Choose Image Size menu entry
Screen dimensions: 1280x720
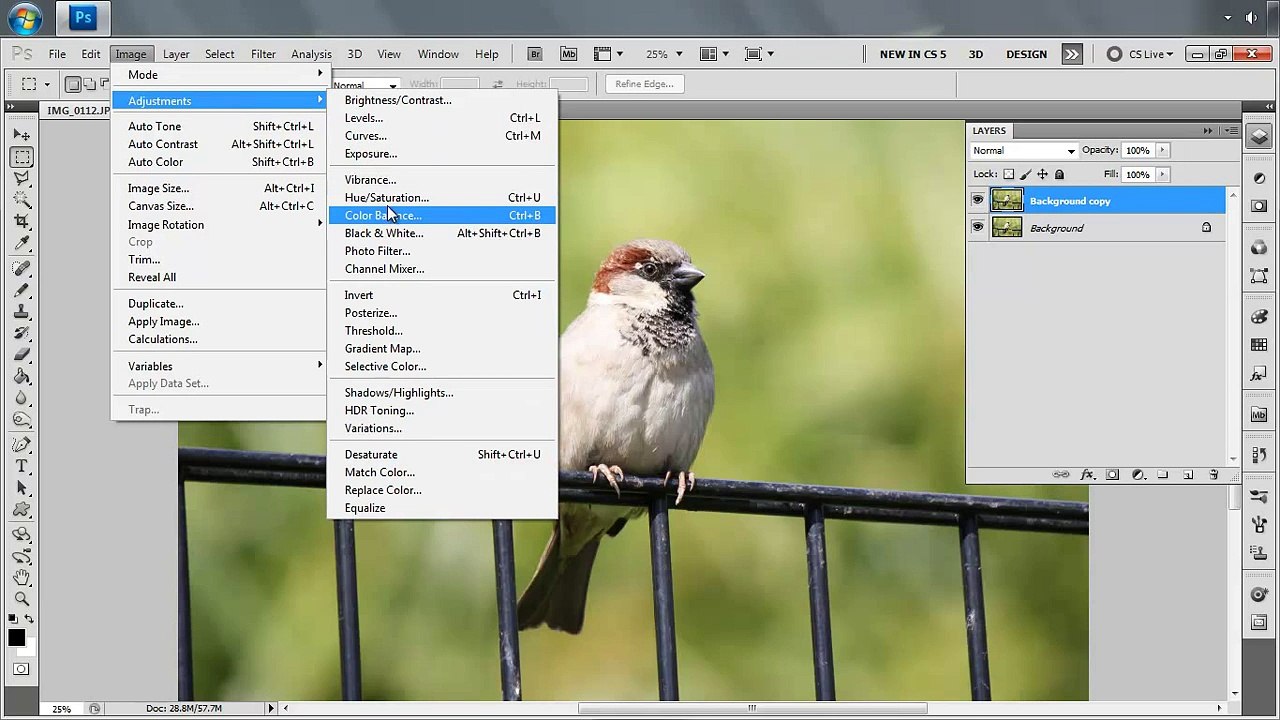[x=220, y=188]
